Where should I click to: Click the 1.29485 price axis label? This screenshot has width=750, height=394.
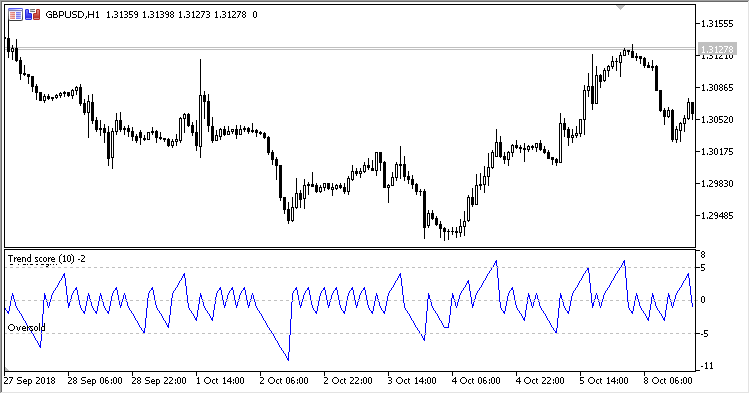tap(717, 216)
